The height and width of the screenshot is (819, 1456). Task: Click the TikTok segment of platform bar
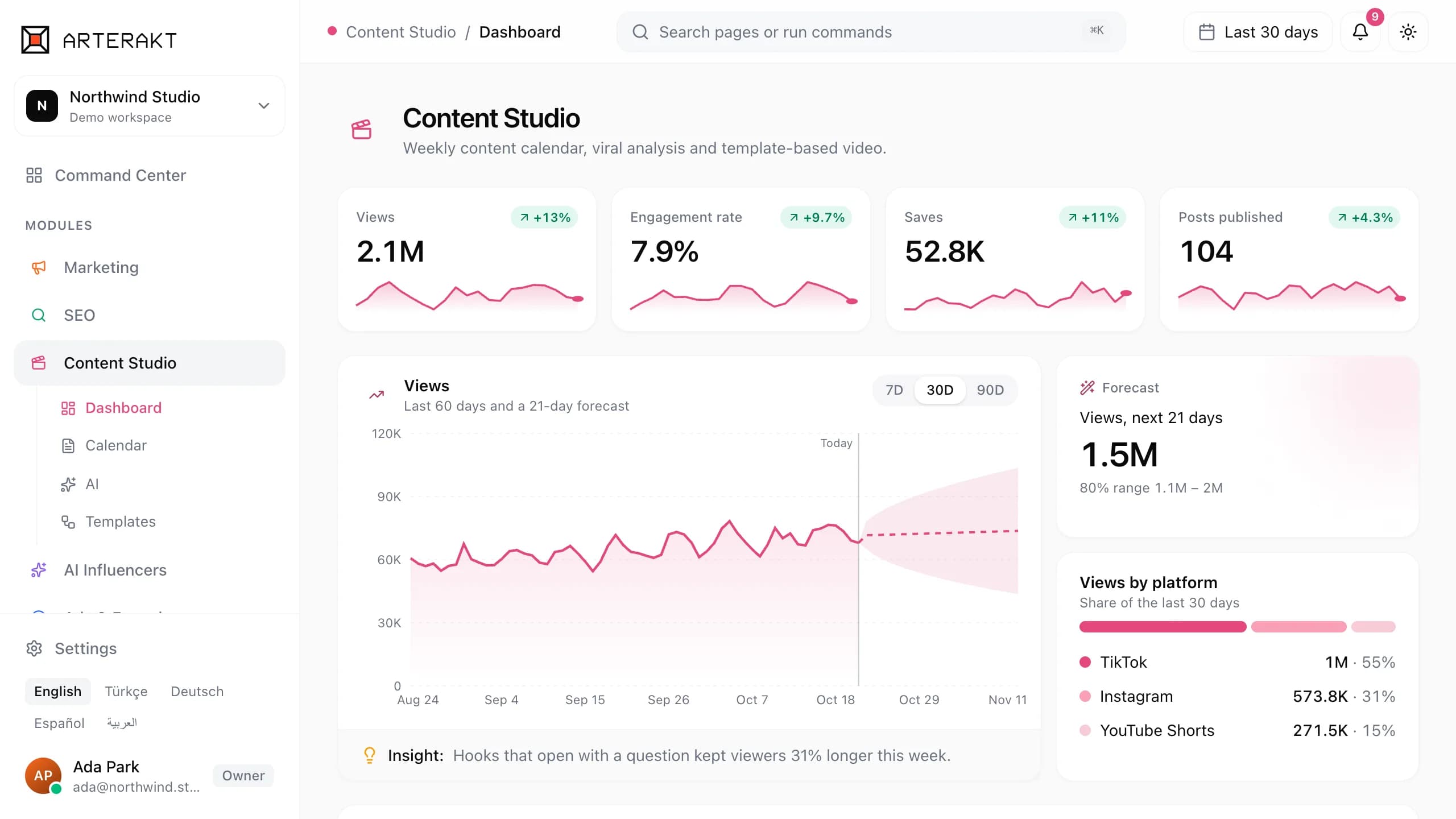pos(1163,627)
